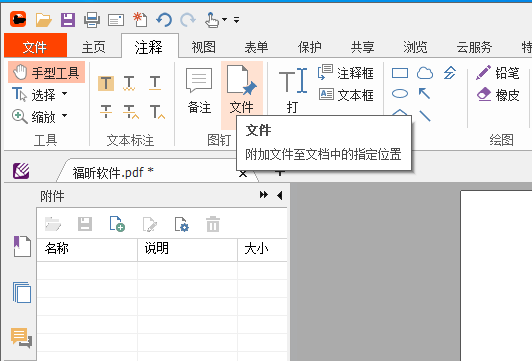Print the document via printer icon

[92, 20]
